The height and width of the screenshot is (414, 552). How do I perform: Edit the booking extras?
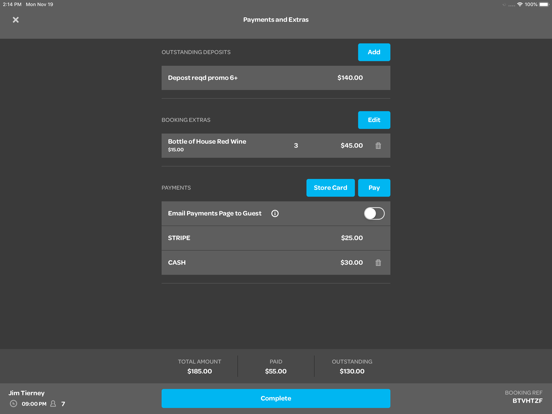tap(374, 120)
